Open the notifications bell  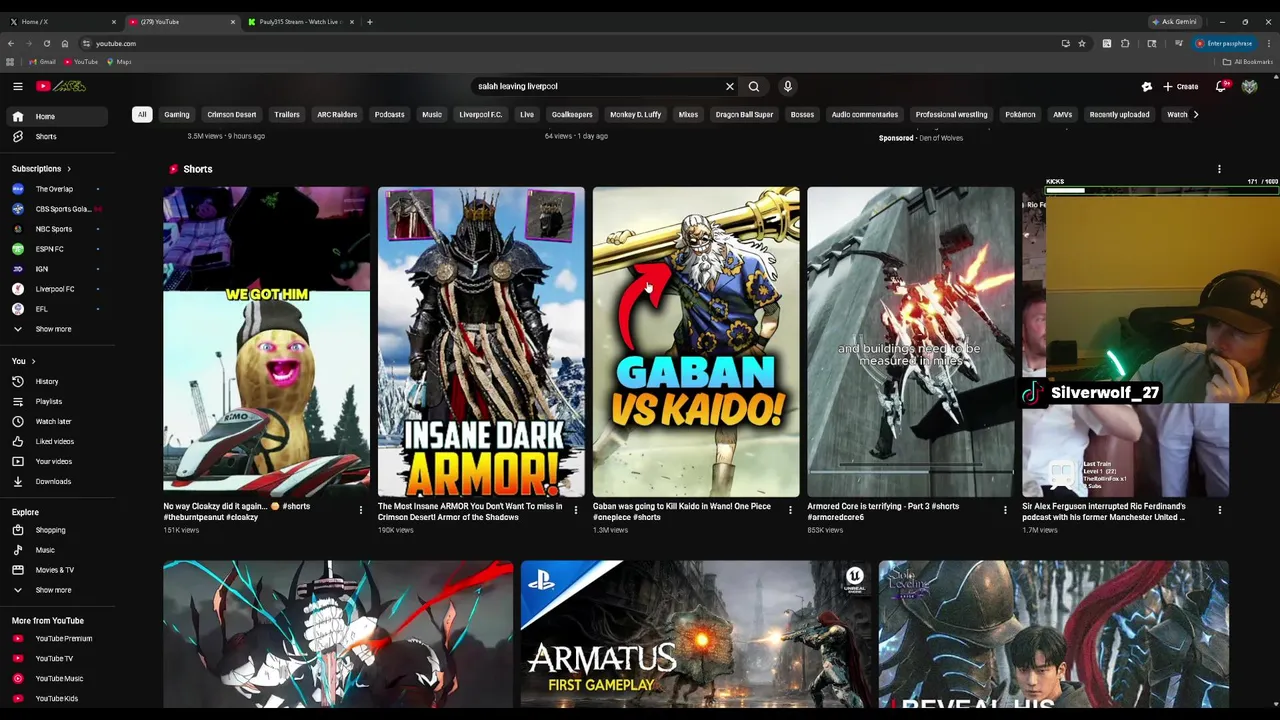(x=1221, y=86)
